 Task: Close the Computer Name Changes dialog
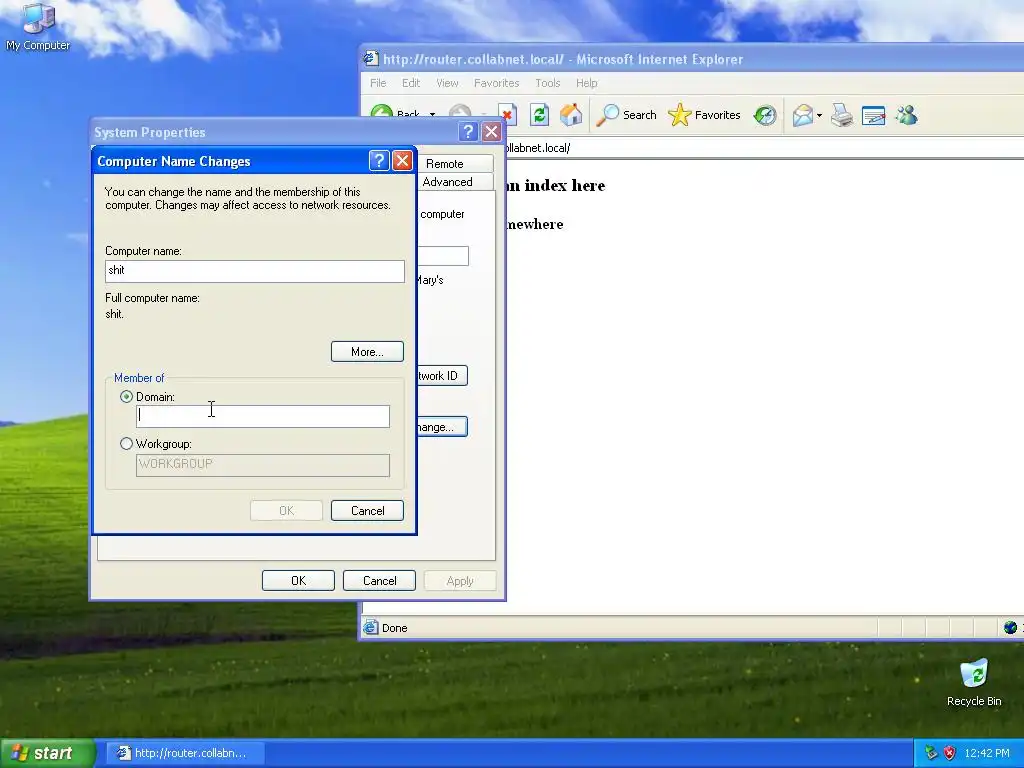click(402, 161)
